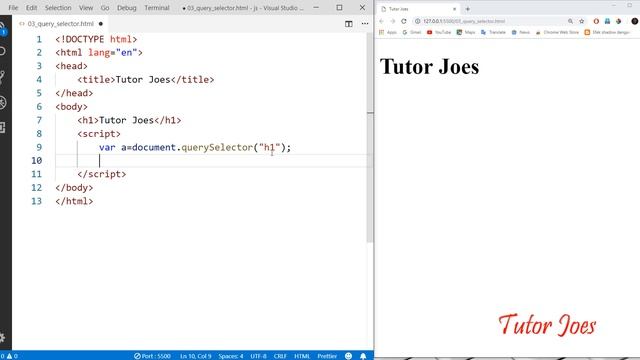640x360 pixels.
Task: Open the Go menu
Action: tap(105, 8)
